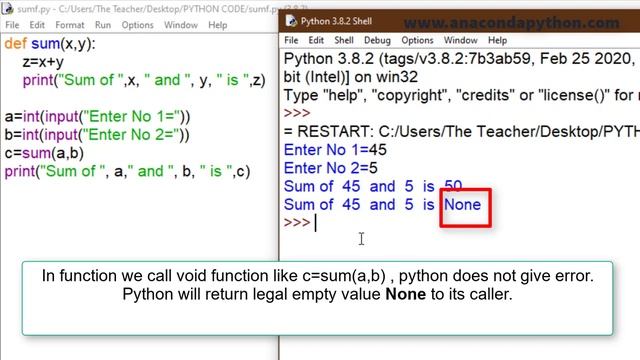Screen dimensions: 640x360
Task: Click the 'Enter No 1=' input code line
Action: [98, 117]
